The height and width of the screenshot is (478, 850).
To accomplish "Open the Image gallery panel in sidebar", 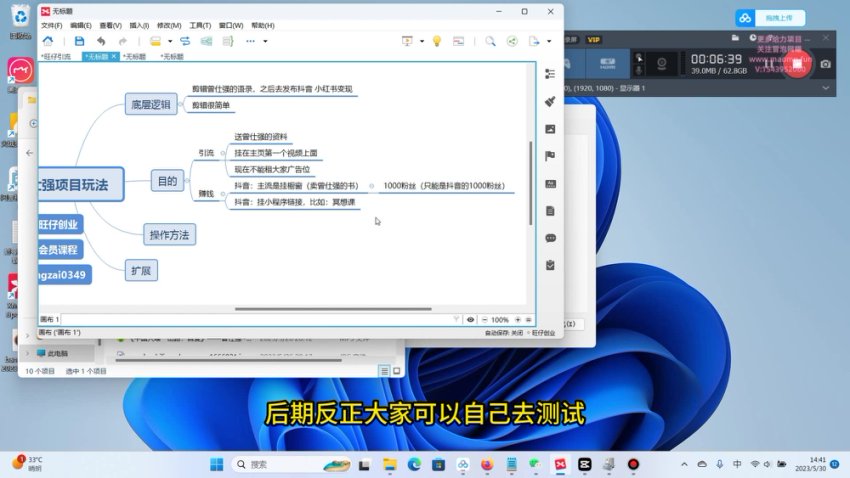I will click(x=550, y=129).
